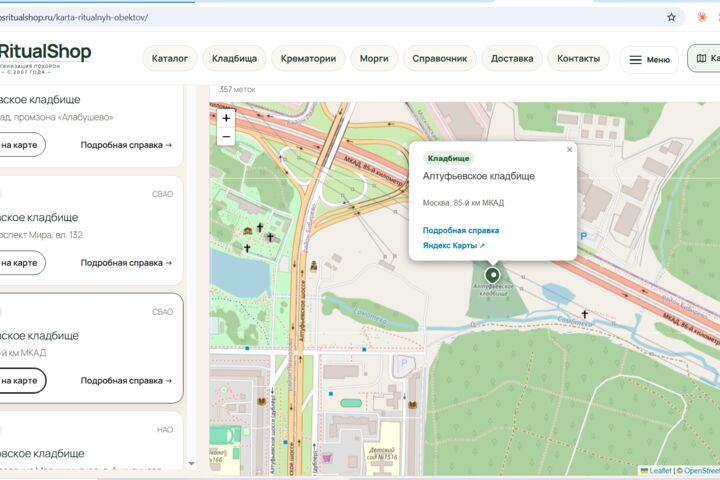Viewport: 720px width, 480px height.
Task: Open the Кладбища menu item
Action: [x=234, y=58]
